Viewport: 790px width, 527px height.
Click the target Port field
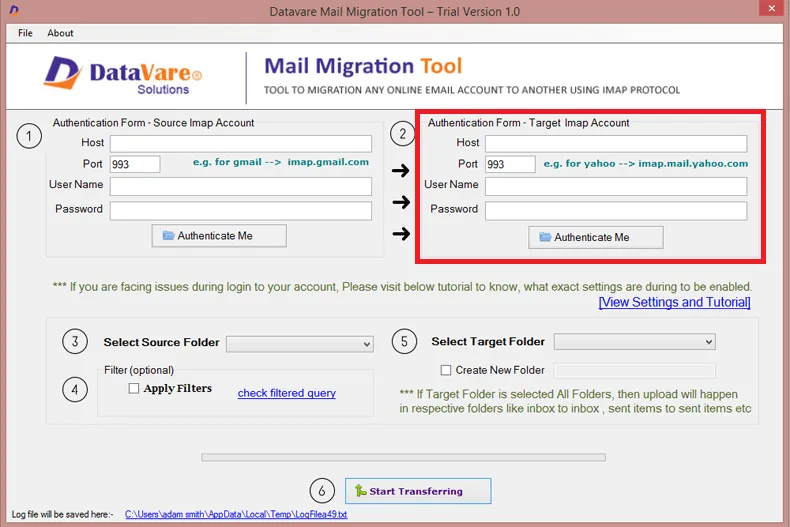click(510, 164)
